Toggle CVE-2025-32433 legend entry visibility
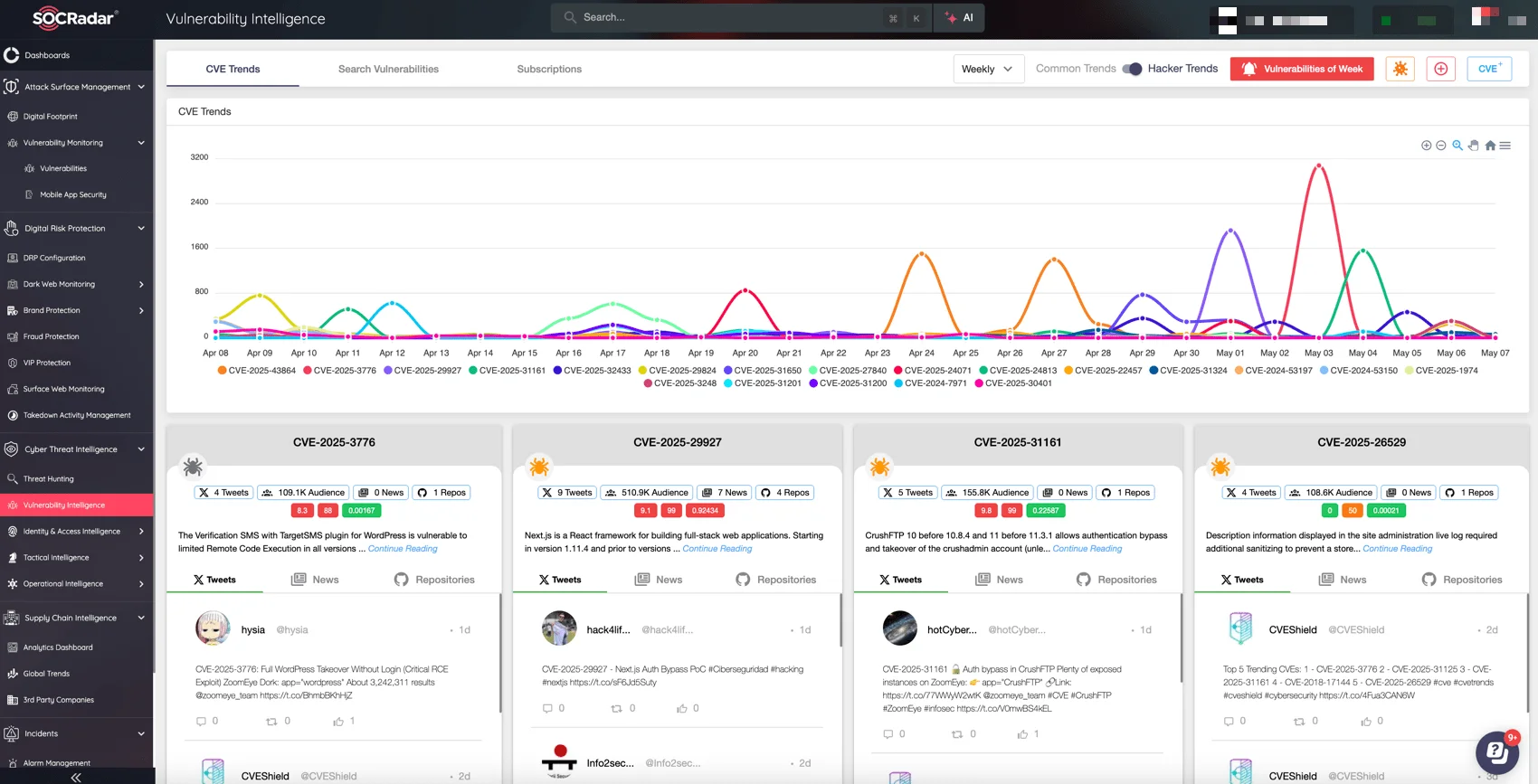This screenshot has width=1538, height=784. click(x=593, y=371)
